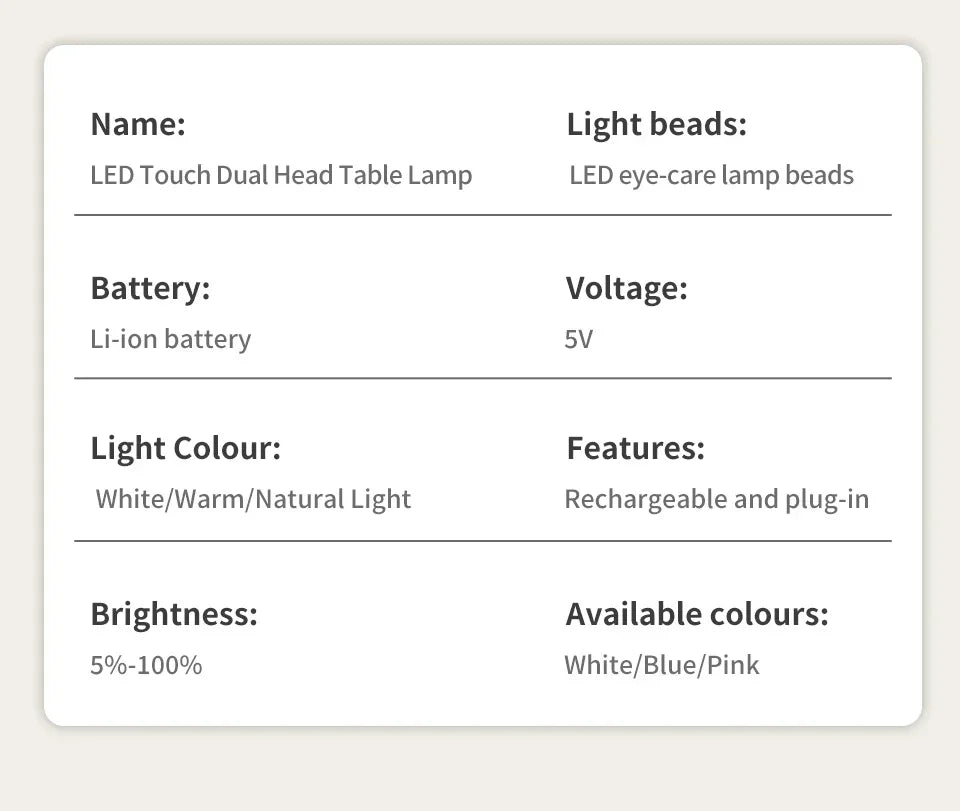
Task: Click the "Available colours:" heading
Action: [697, 613]
